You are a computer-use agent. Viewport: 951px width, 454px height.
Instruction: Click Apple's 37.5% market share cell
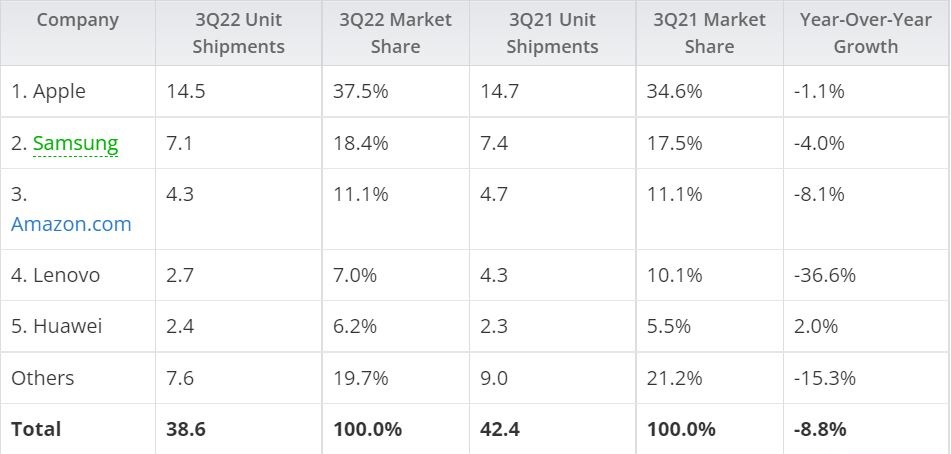pyautogui.click(x=361, y=91)
